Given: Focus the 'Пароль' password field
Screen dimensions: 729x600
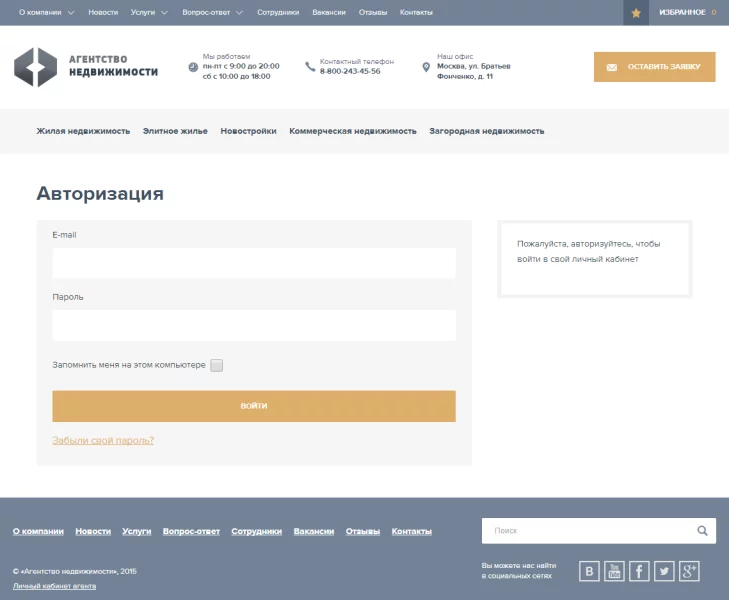Looking at the screenshot, I should click(x=254, y=325).
